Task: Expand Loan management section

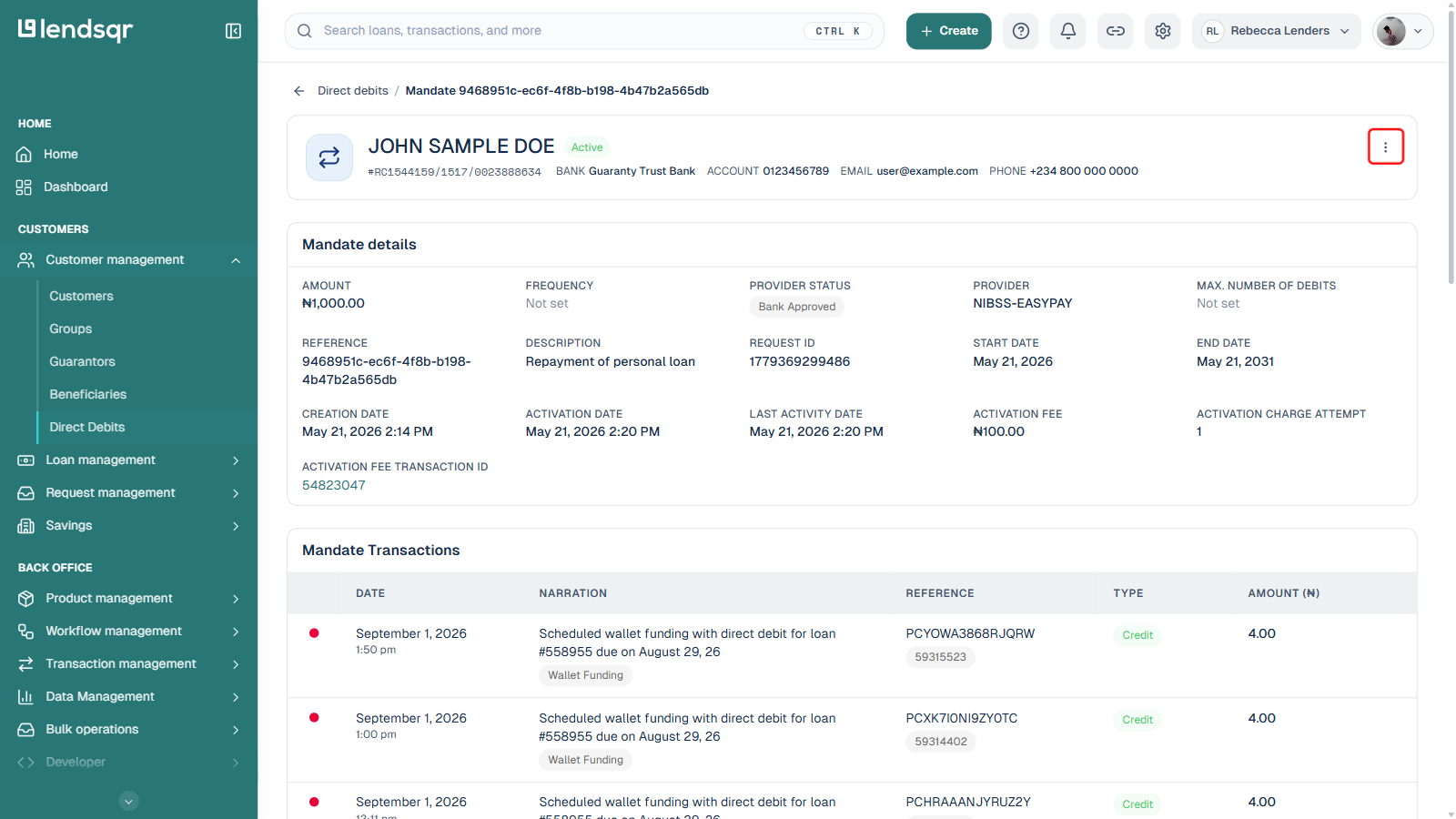Action: pos(128,460)
